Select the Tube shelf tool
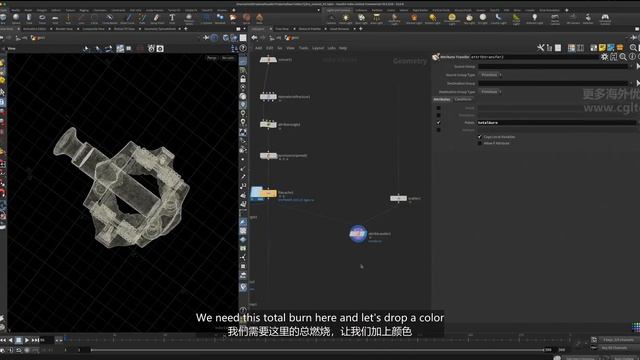 (29, 18)
